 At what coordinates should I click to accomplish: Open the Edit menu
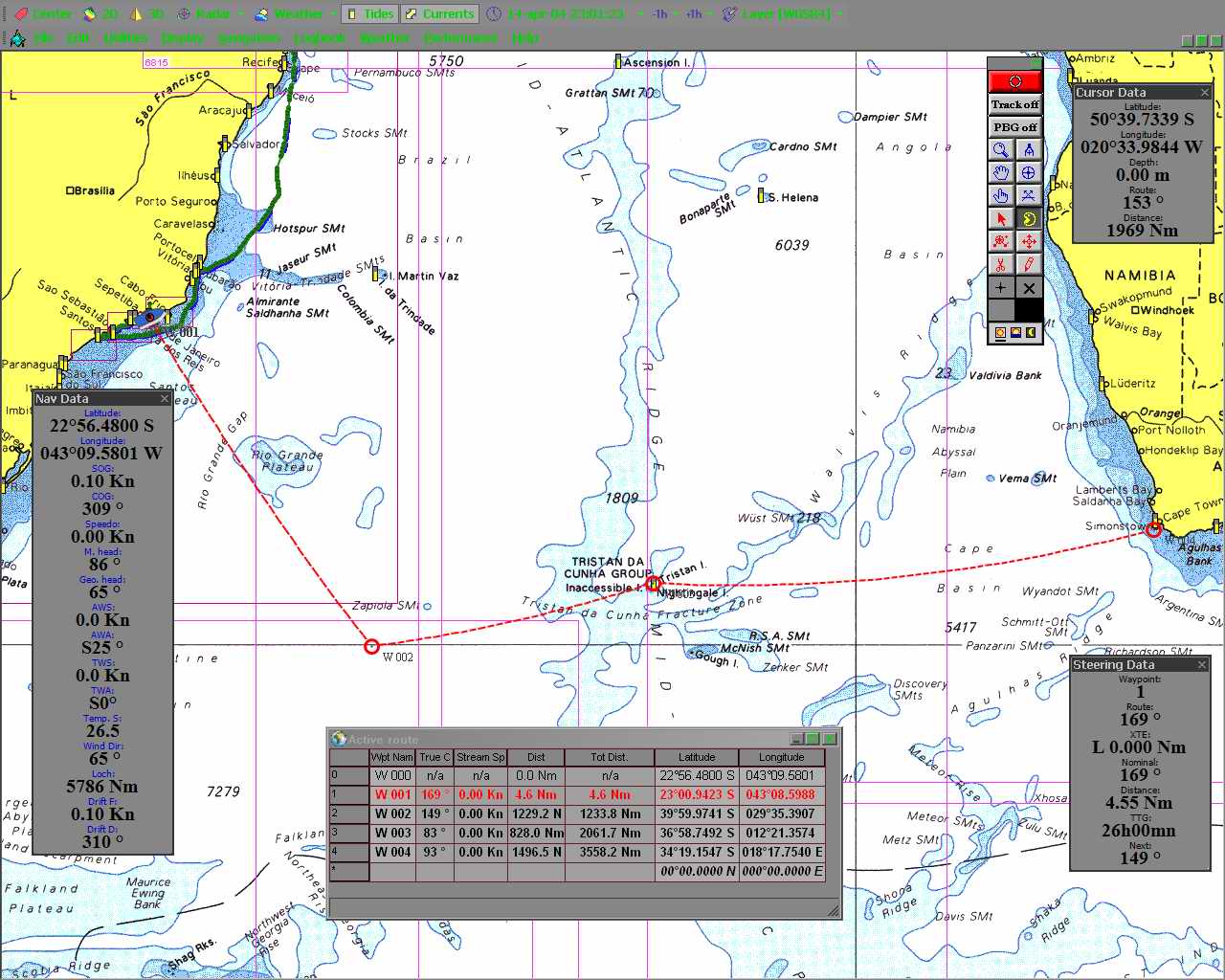coord(78,38)
